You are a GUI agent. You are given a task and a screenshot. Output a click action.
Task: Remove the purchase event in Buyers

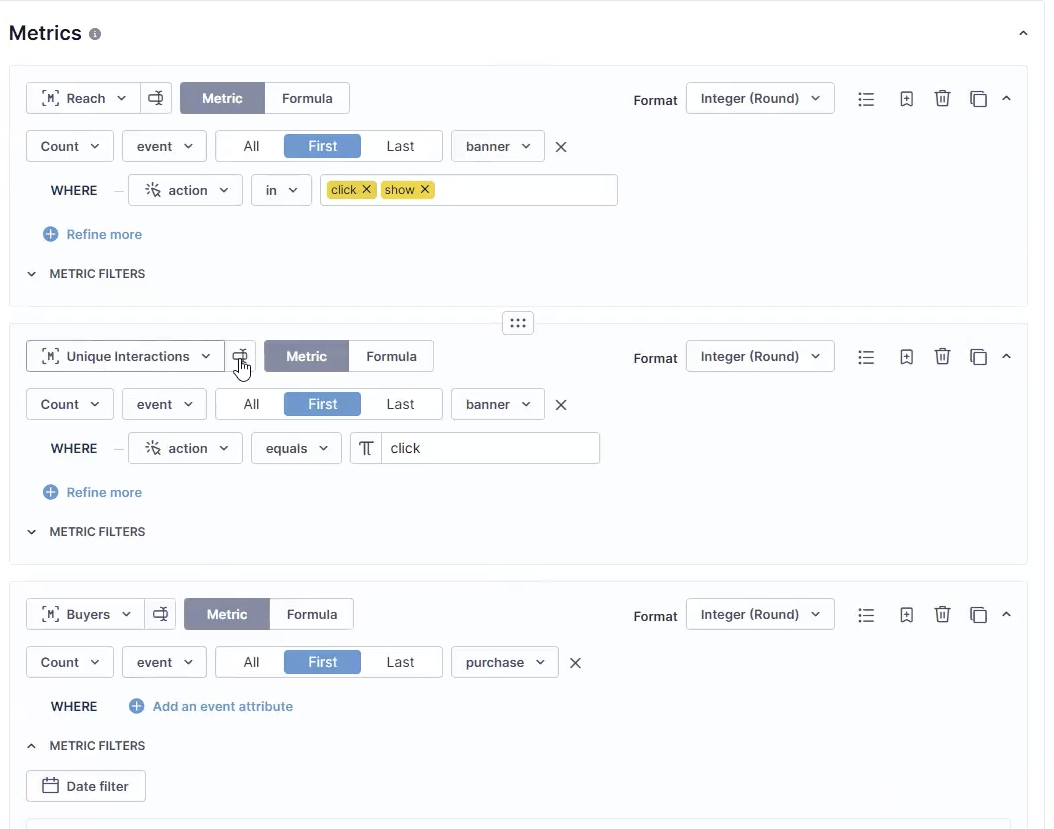575,663
